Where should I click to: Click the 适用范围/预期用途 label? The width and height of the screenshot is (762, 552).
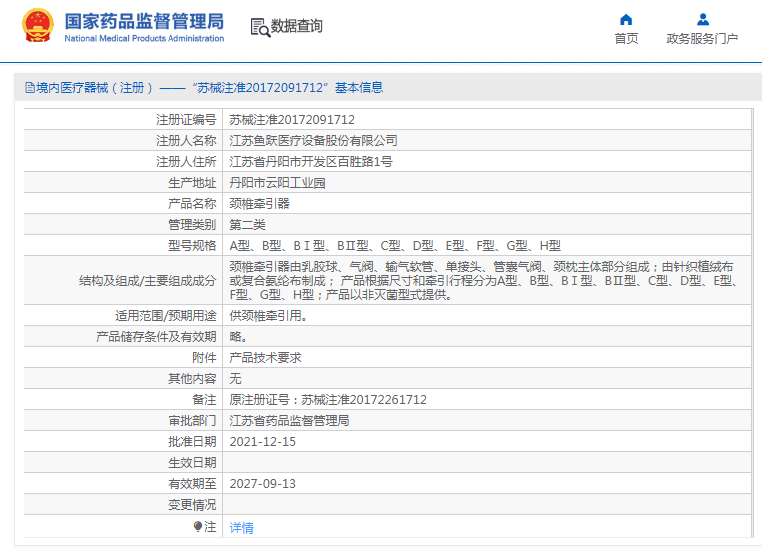[166, 316]
